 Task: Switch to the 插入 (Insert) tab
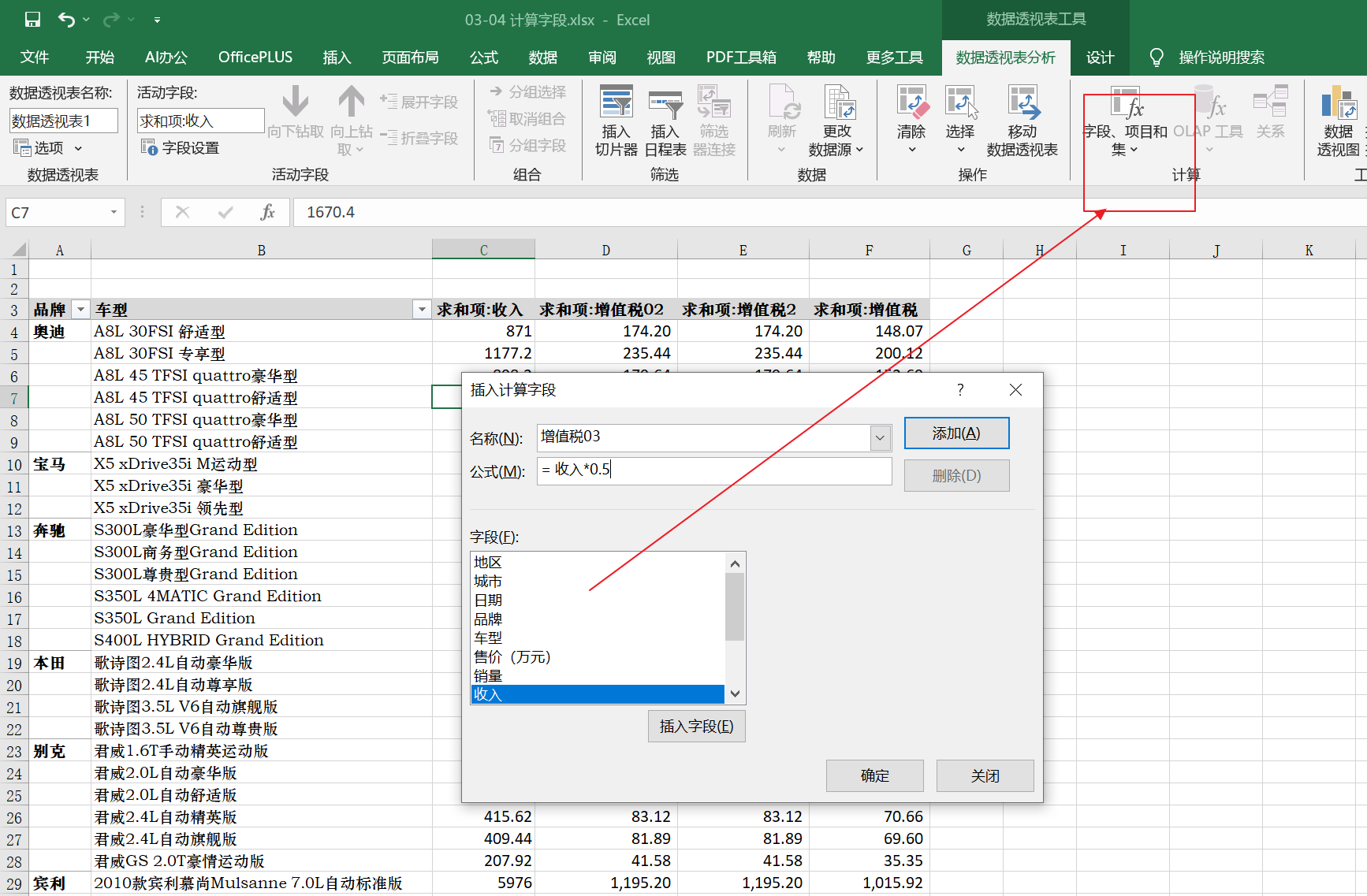337,57
